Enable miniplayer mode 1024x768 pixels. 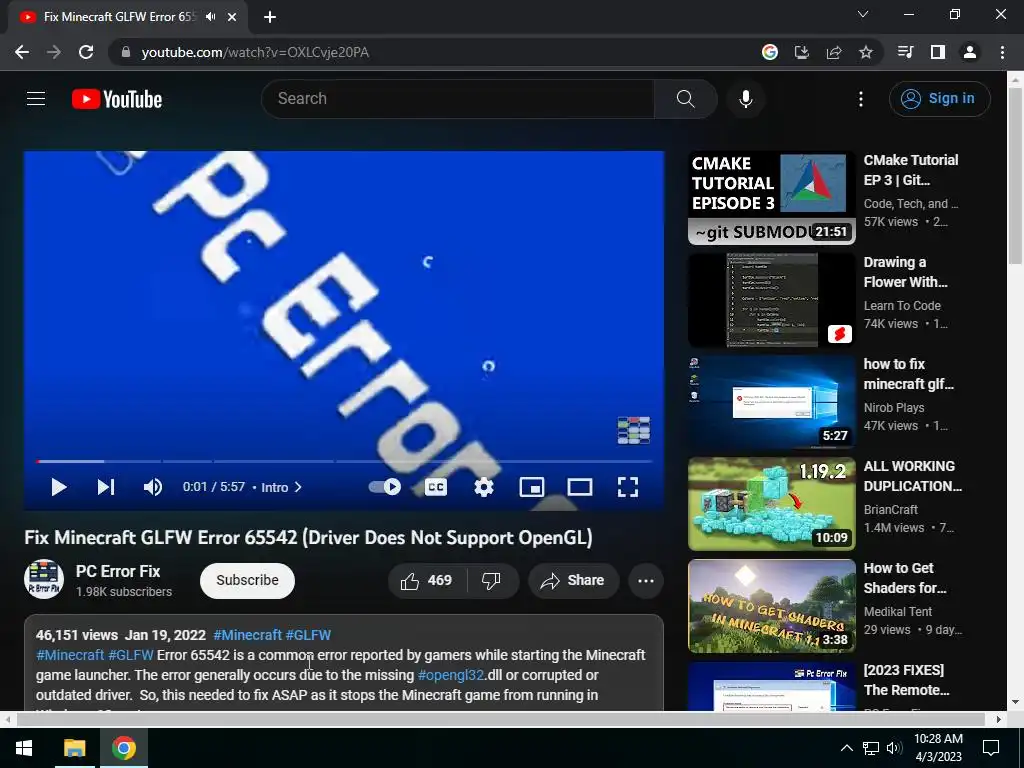pyautogui.click(x=532, y=487)
